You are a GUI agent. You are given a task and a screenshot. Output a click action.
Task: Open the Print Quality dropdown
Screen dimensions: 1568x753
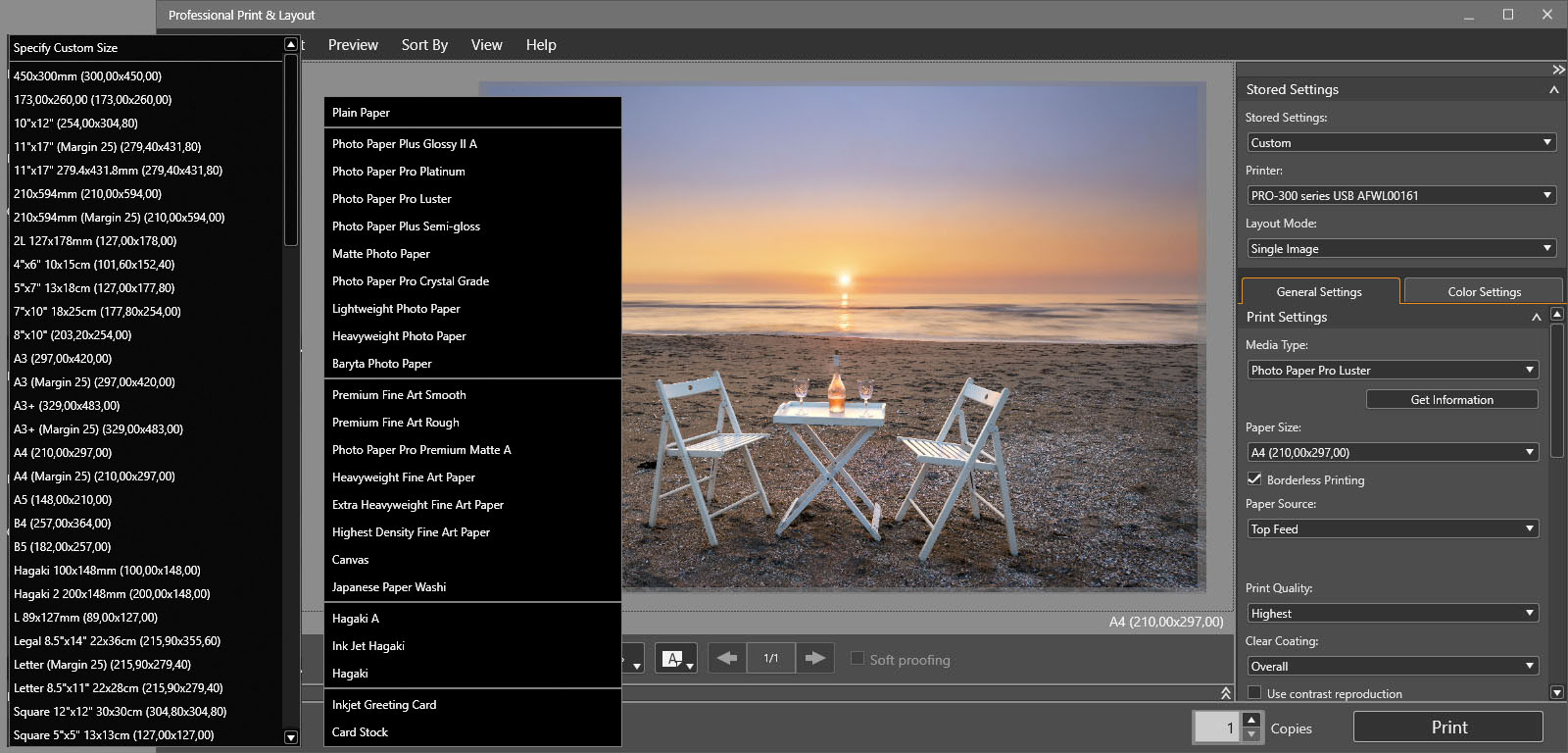(1392, 613)
